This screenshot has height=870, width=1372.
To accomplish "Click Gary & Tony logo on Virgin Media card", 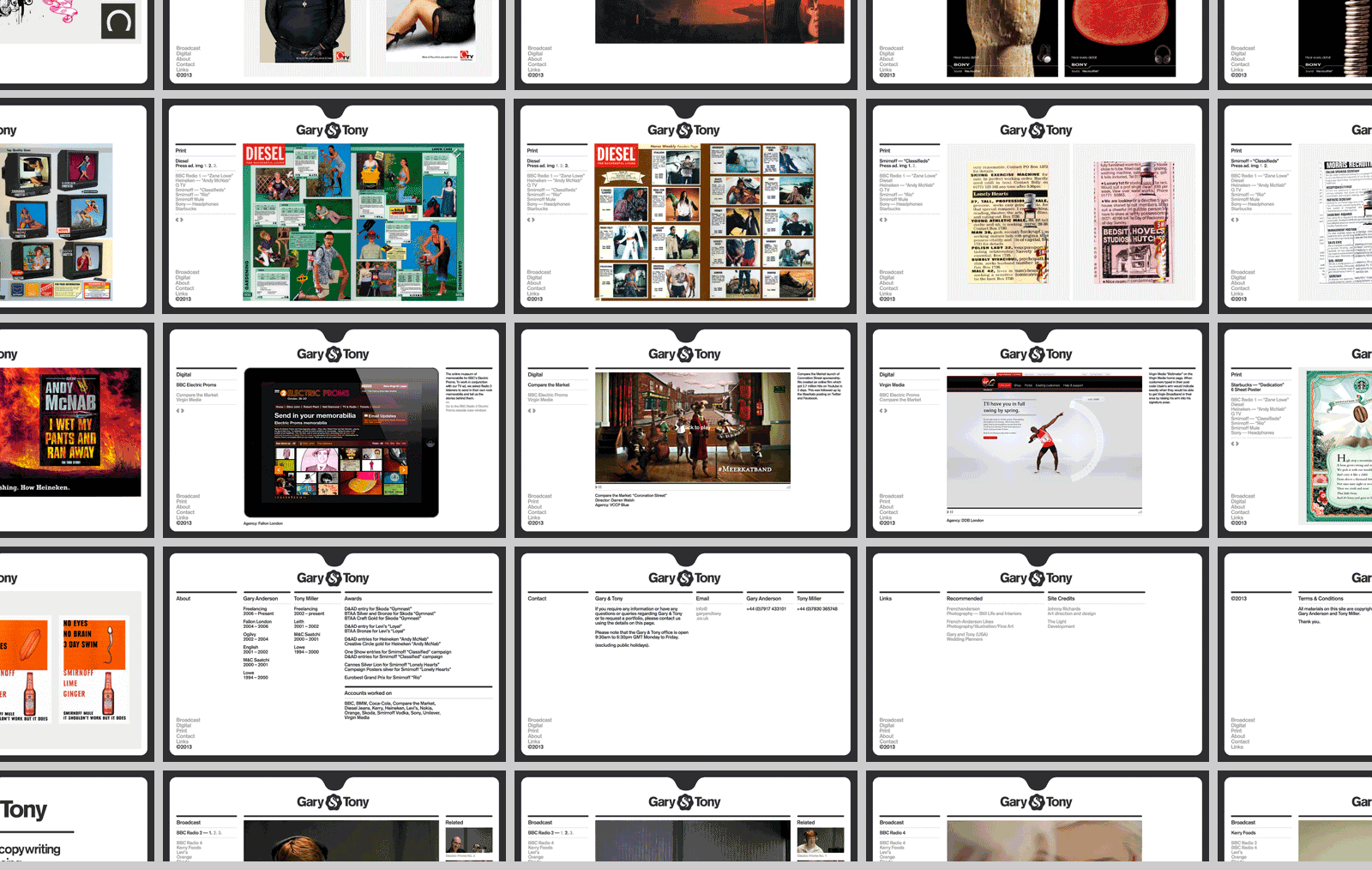I will 1036,354.
